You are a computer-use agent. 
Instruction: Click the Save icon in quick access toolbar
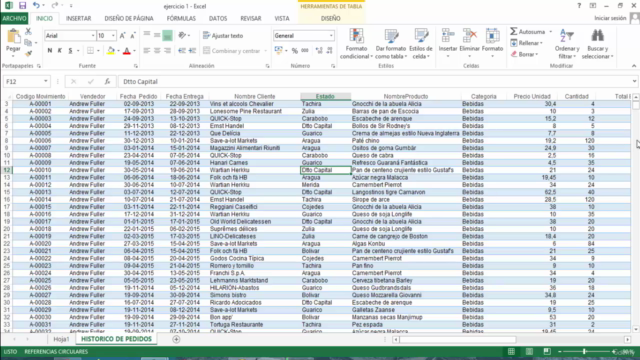pos(22,6)
